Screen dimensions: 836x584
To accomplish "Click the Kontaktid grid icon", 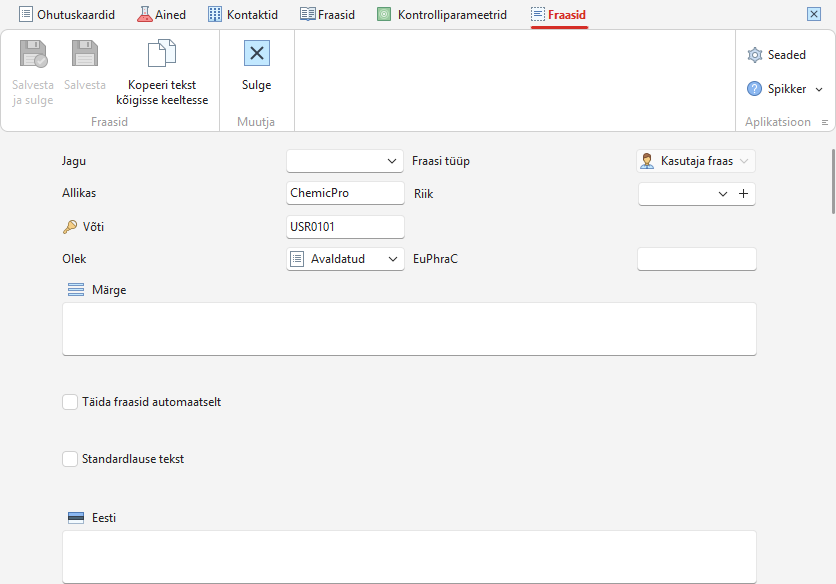I will (215, 14).
